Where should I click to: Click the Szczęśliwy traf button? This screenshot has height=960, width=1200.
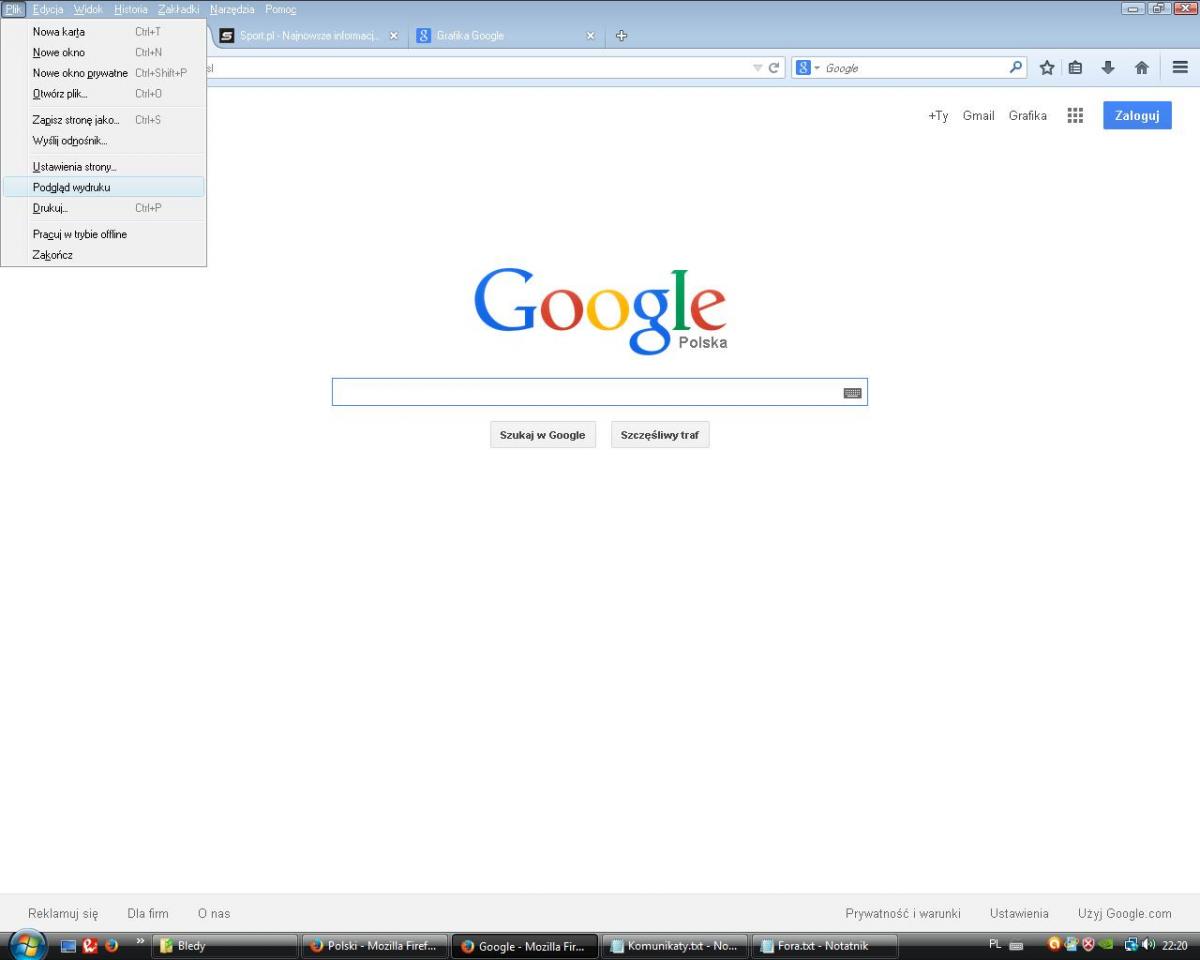[660, 435]
